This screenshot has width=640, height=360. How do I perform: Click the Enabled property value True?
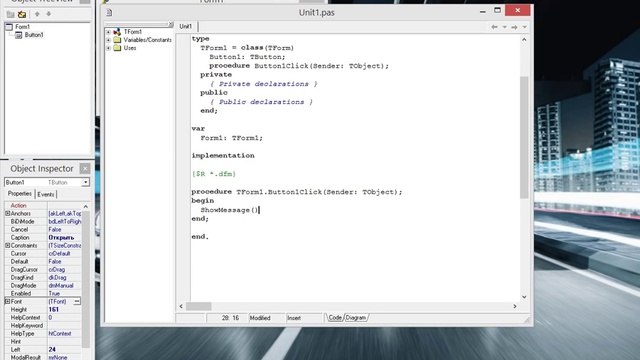54,293
